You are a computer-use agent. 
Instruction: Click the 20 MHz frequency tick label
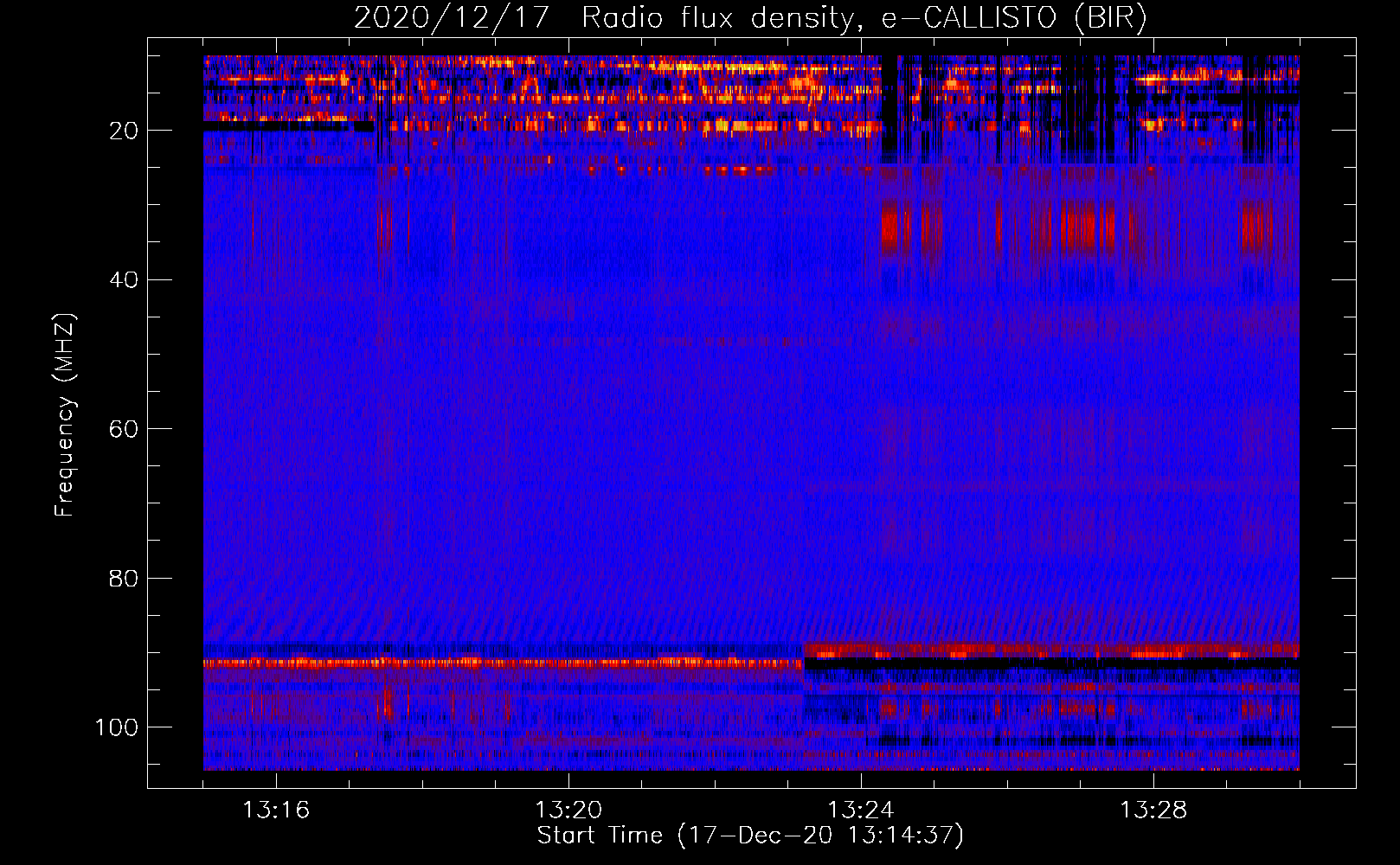[124, 131]
